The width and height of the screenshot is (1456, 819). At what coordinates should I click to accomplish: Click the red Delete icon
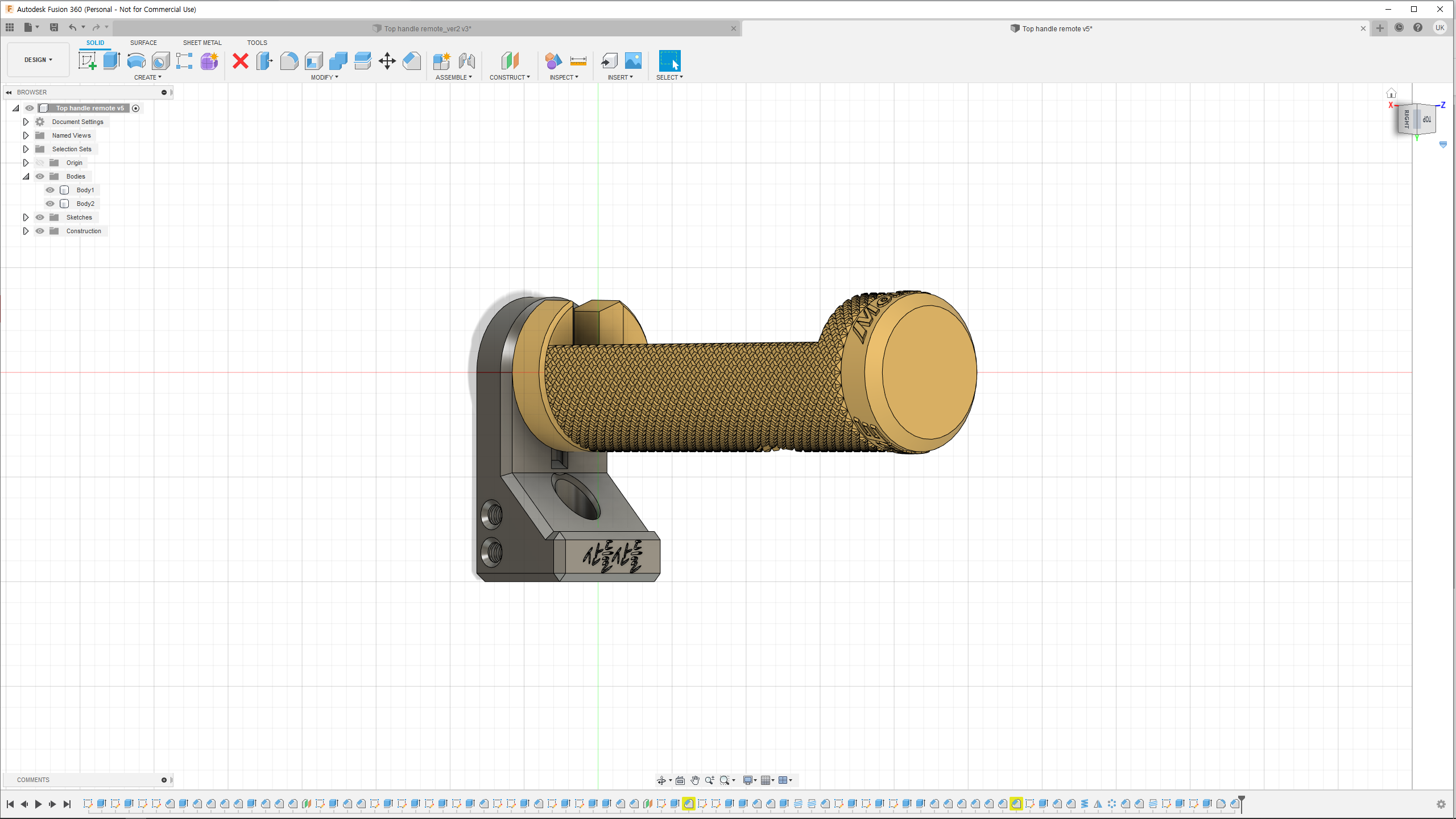coord(241,60)
